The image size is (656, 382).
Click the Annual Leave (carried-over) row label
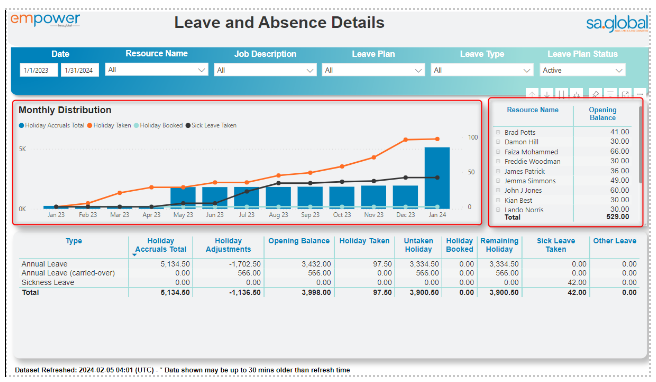(x=68, y=273)
